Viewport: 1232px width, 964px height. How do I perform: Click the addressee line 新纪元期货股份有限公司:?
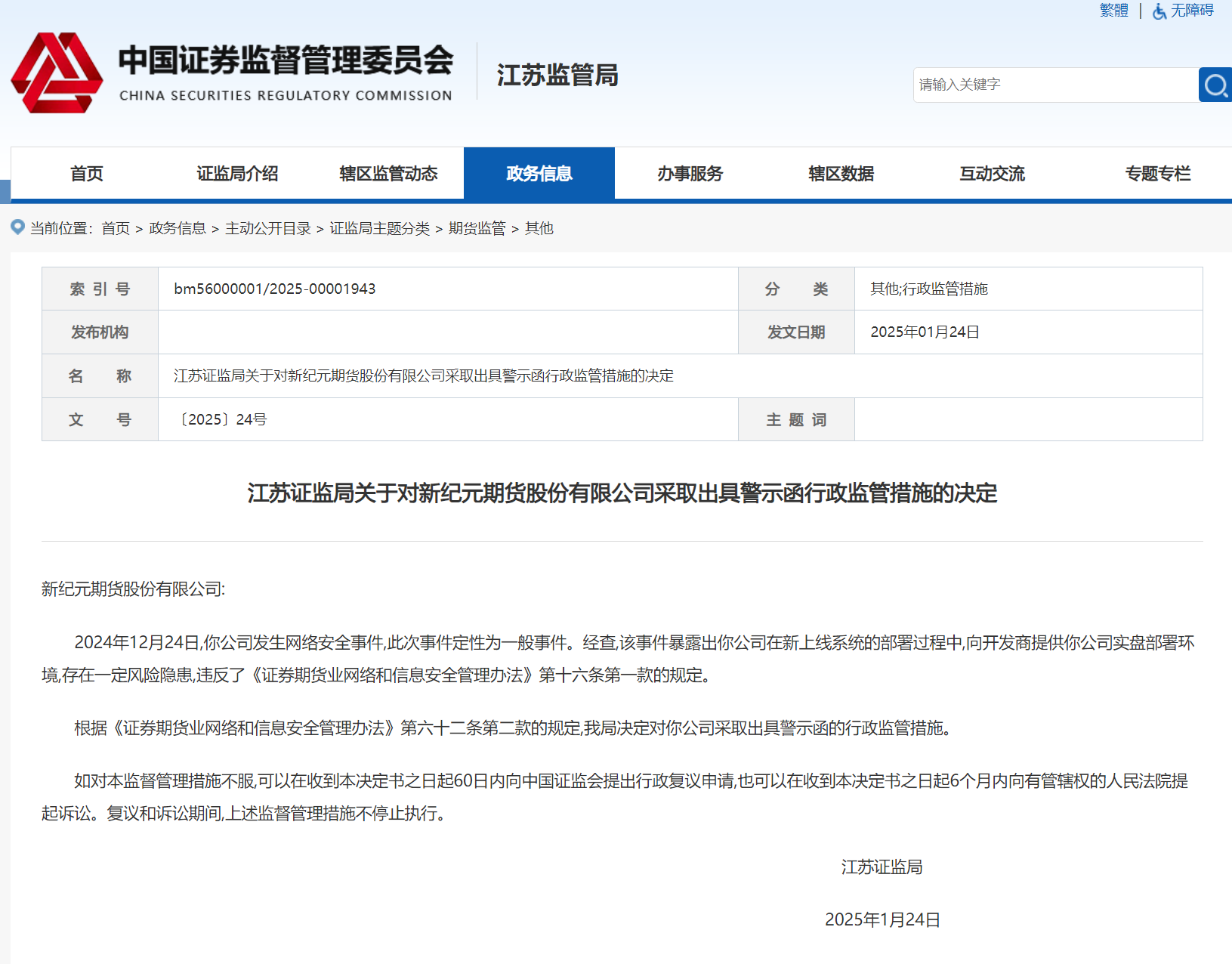pyautogui.click(x=134, y=589)
